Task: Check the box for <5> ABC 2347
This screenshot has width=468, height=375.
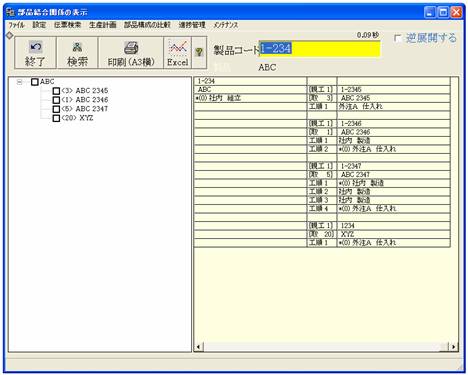Action: (56, 109)
